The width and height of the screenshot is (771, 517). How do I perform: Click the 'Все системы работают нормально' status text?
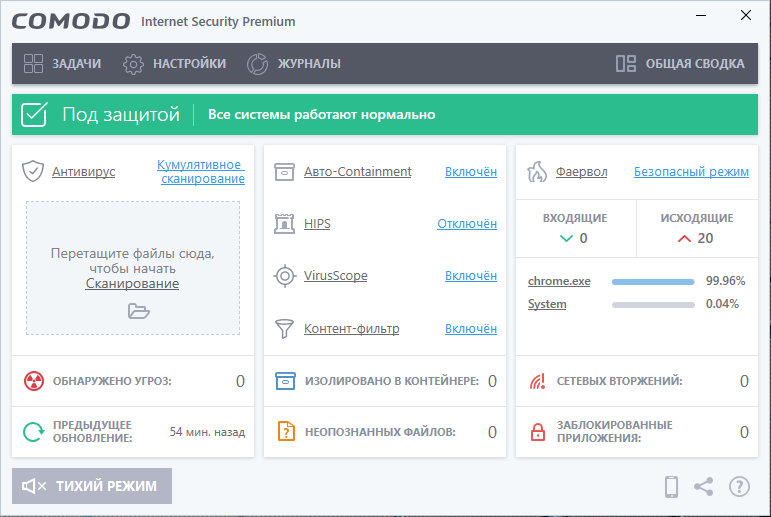coord(322,115)
